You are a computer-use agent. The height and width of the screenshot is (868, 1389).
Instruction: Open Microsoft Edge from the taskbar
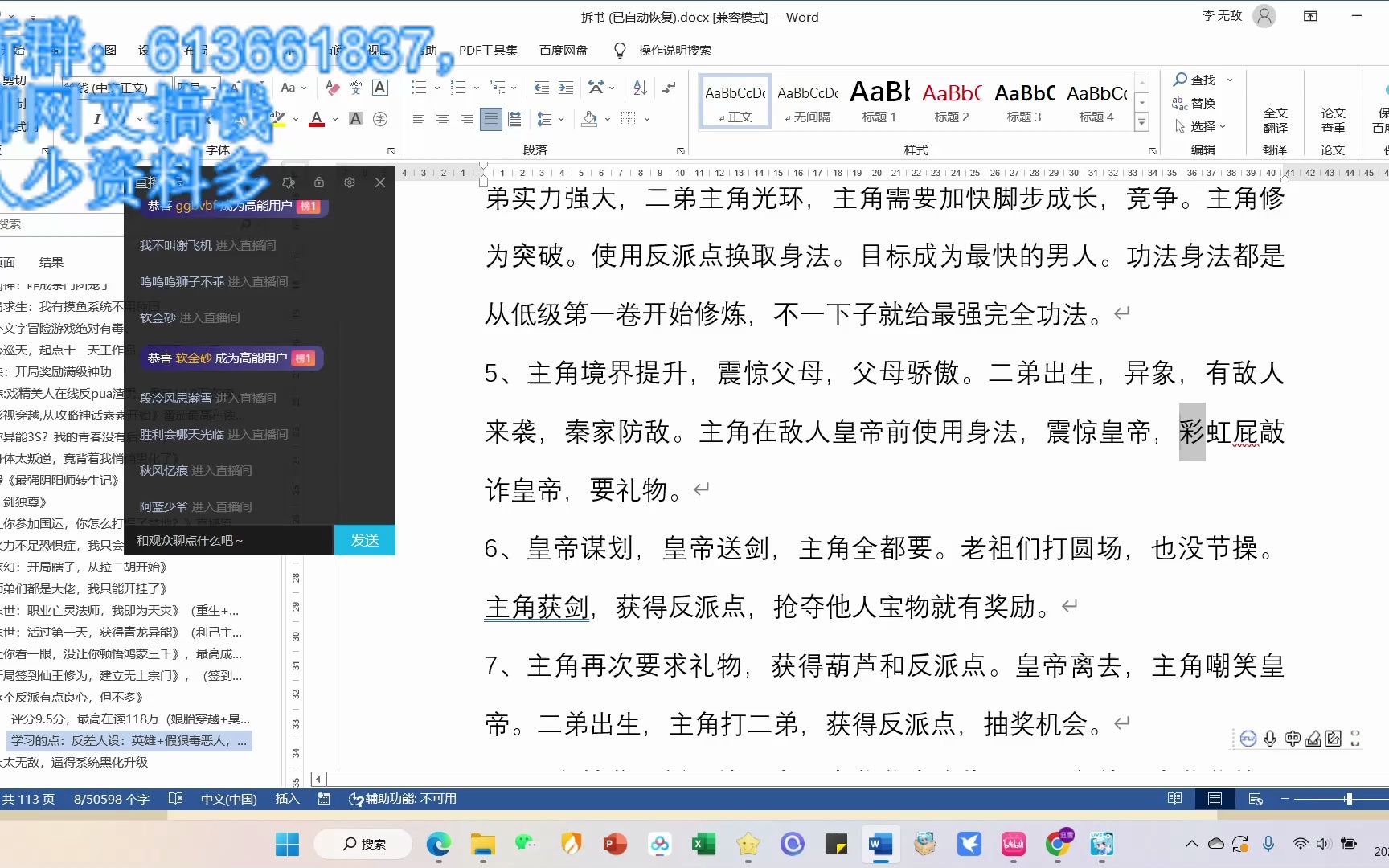point(438,844)
